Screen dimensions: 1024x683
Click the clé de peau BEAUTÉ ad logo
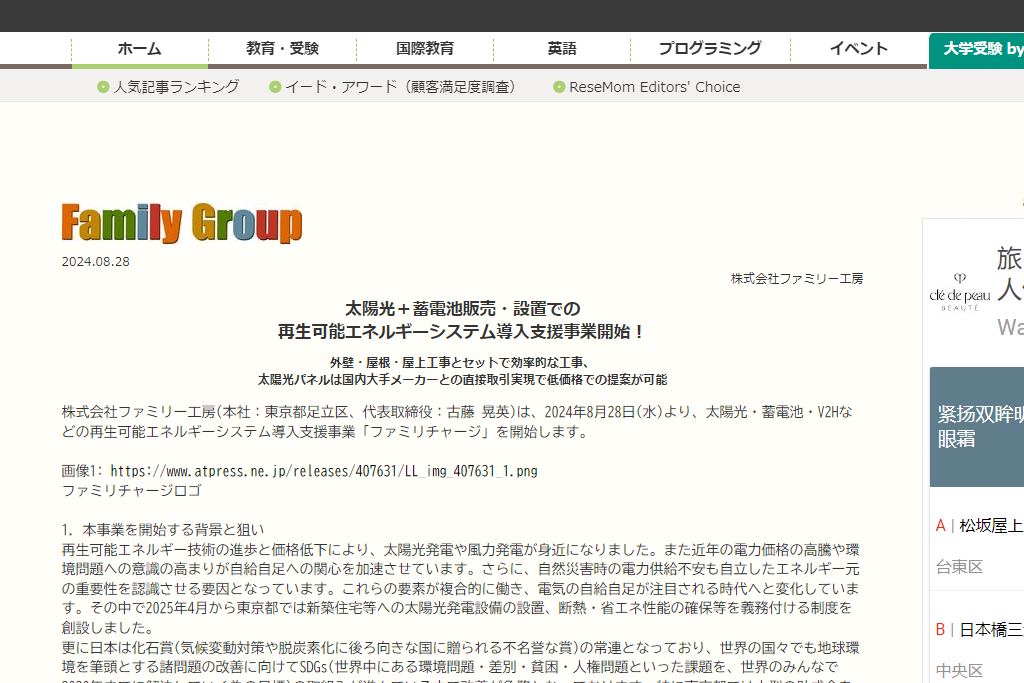[959, 293]
